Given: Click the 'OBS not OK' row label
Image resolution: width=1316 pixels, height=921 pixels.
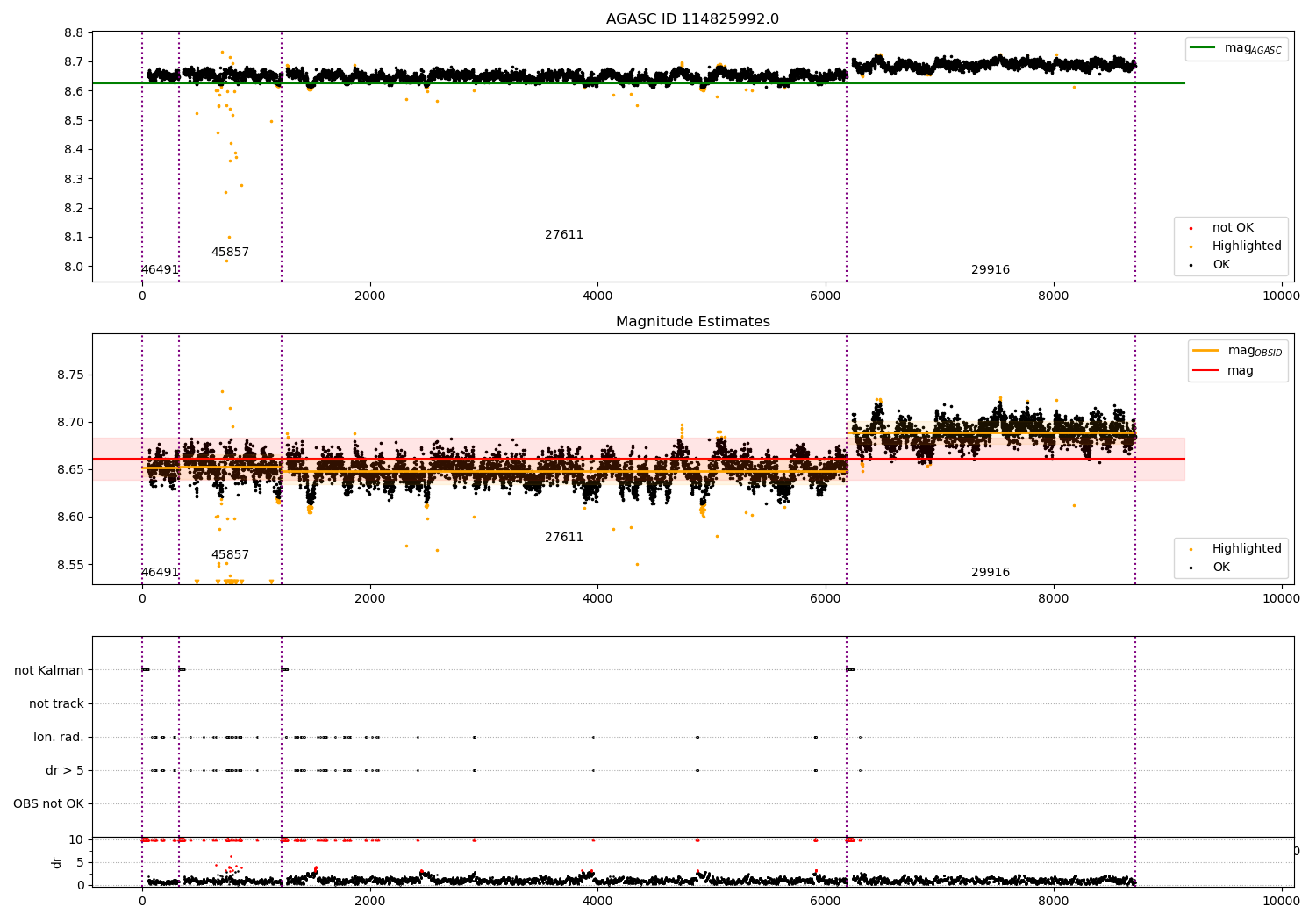Looking at the screenshot, I should coord(48,803).
